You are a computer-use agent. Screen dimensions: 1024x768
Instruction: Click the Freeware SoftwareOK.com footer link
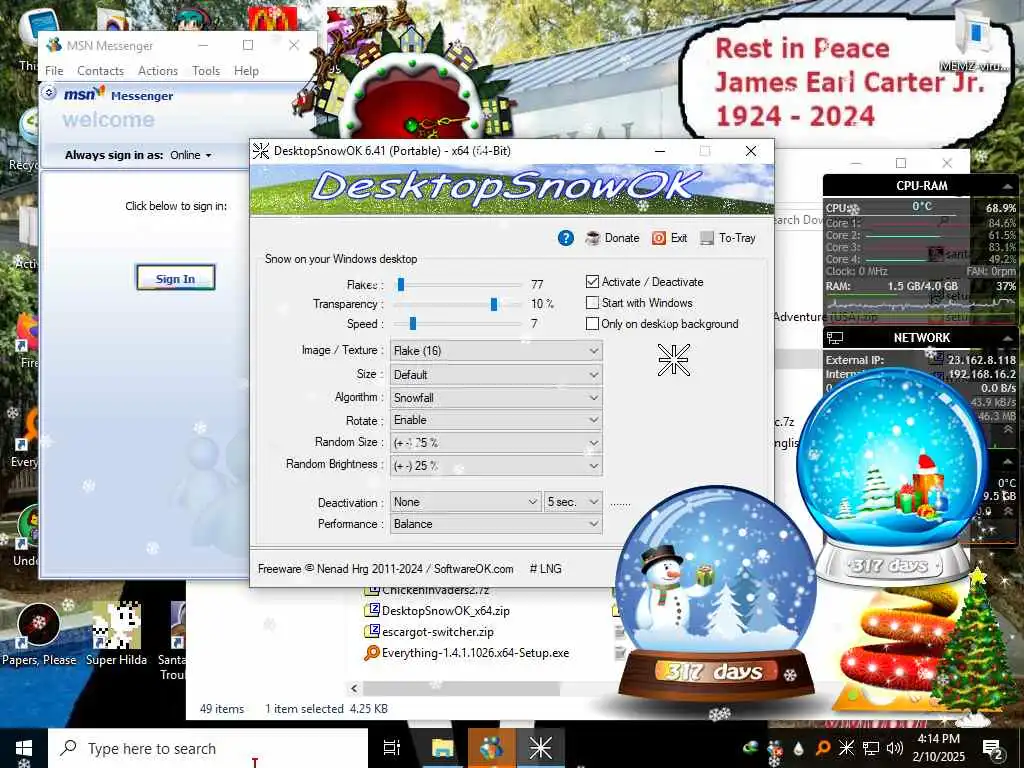(385, 569)
